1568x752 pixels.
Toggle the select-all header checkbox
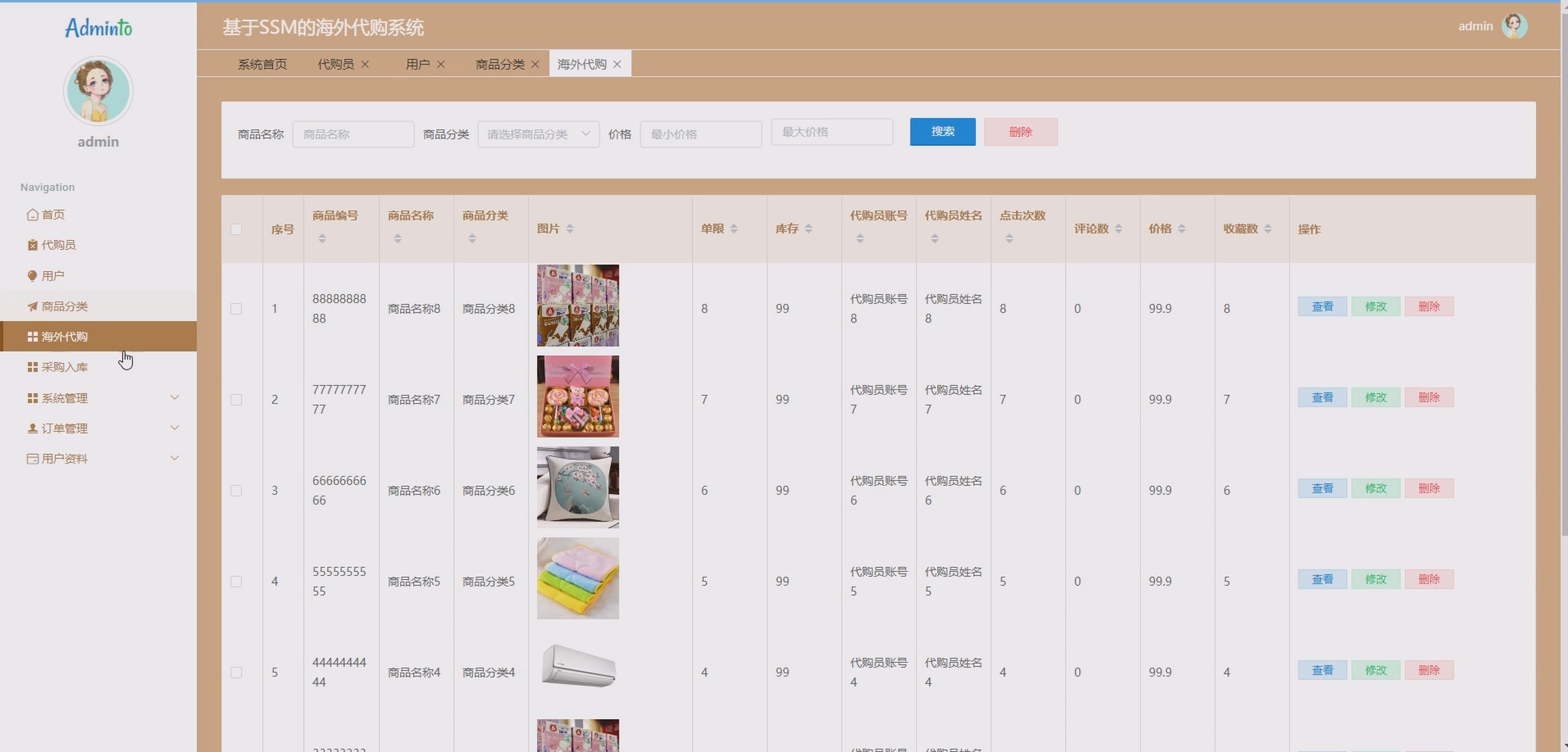click(236, 230)
